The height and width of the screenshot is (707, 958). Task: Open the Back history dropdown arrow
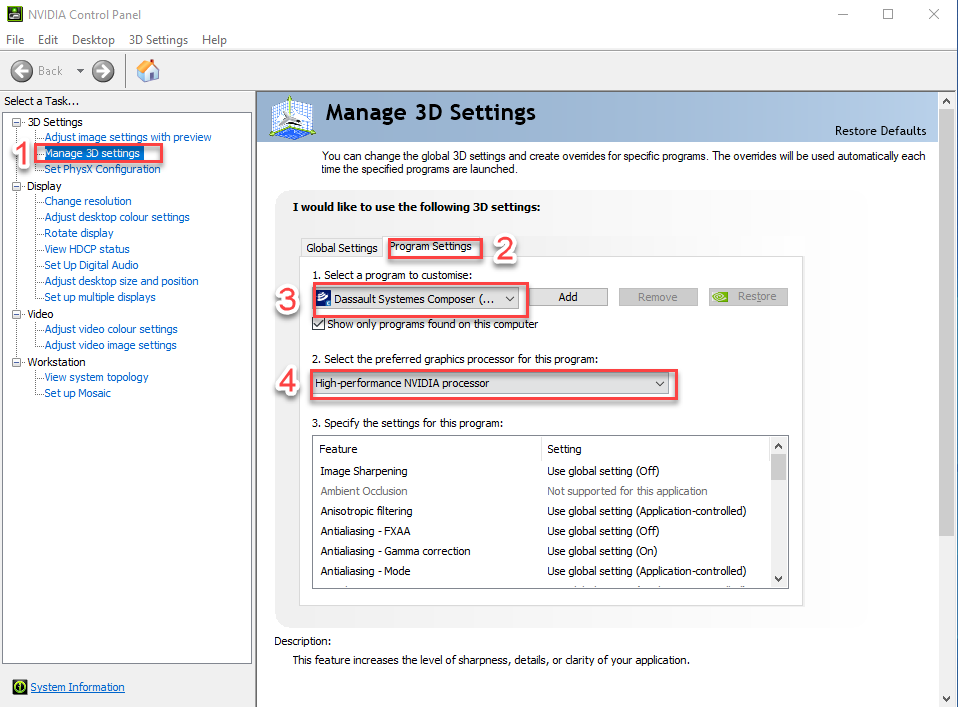pos(80,71)
